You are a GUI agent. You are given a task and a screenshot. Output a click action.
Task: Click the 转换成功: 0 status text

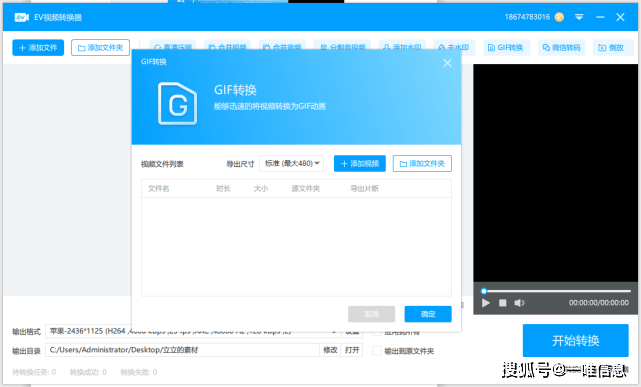[x=88, y=372]
